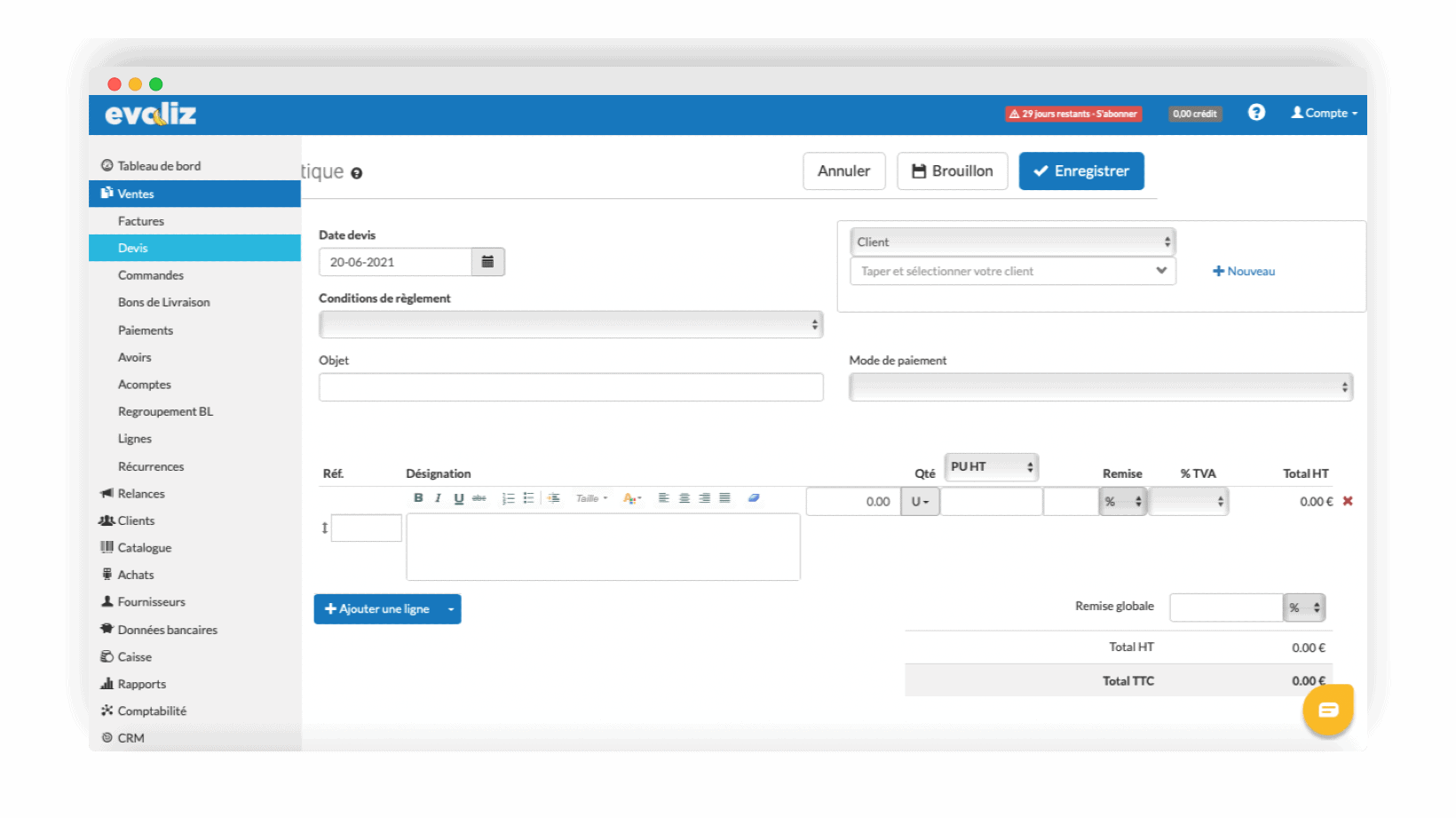Open the Compte account menu
The image size is (1456, 818).
coord(1324,113)
